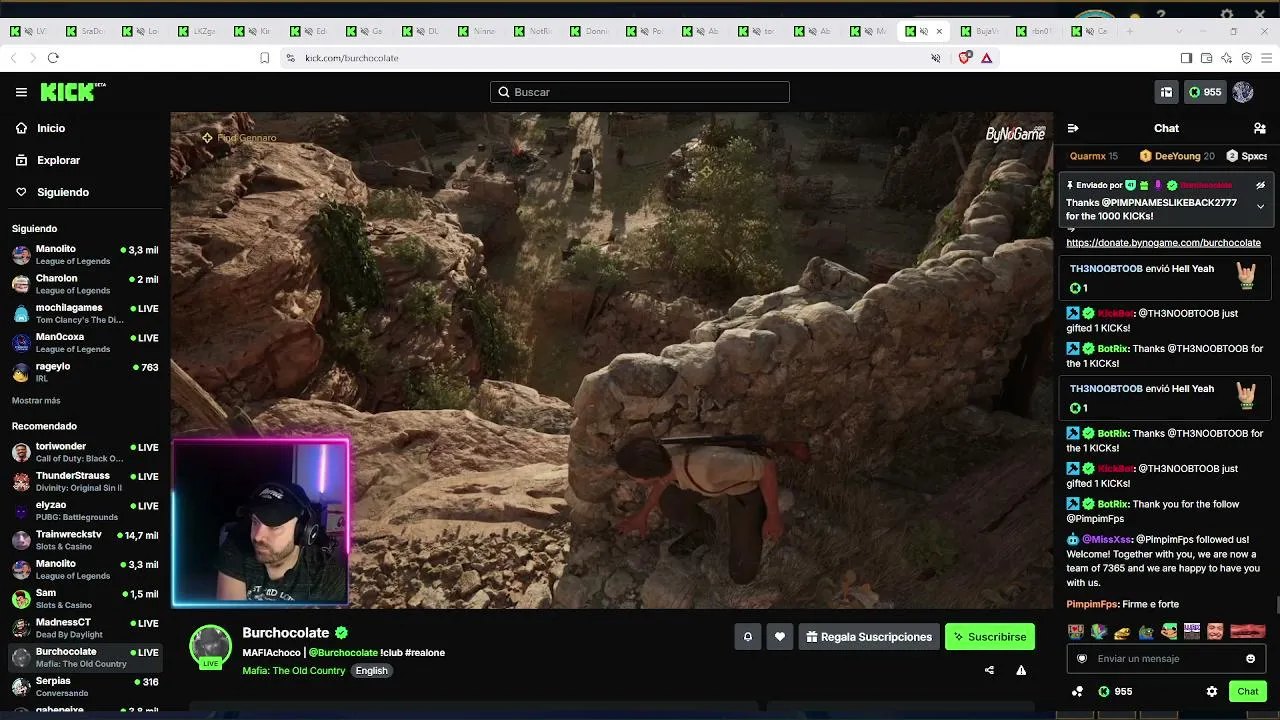Open elyzao channel from Recomendado
The image size is (1280, 720).
click(85, 511)
